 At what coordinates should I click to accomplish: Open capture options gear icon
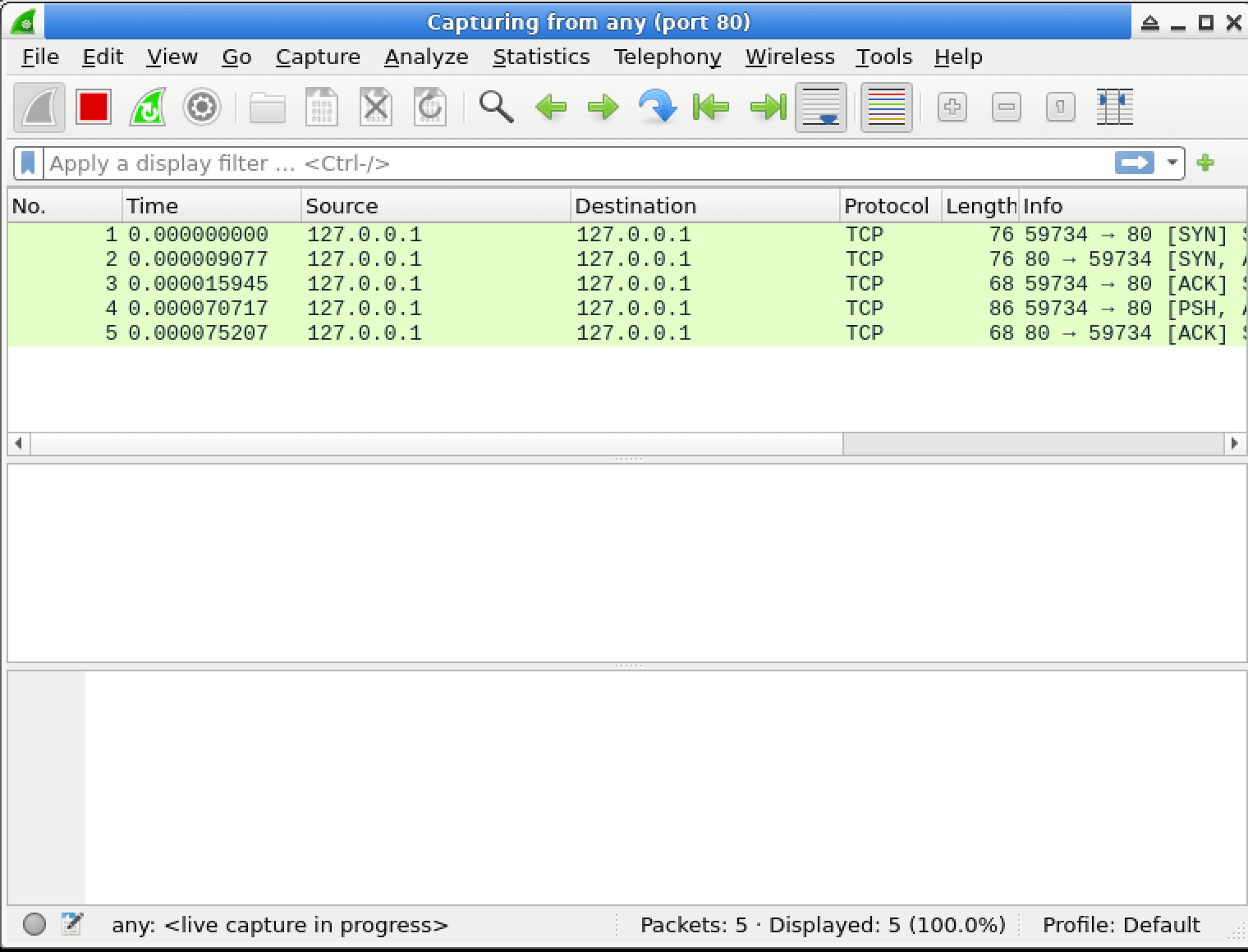201,108
